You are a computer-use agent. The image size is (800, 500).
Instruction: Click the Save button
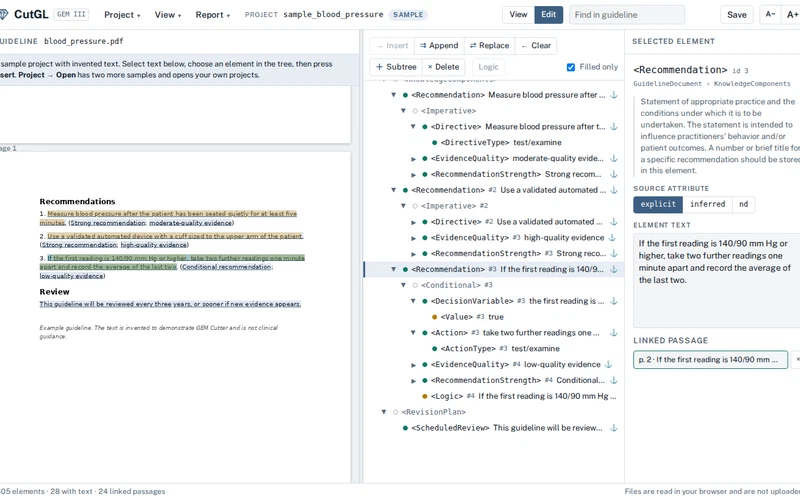coord(736,15)
